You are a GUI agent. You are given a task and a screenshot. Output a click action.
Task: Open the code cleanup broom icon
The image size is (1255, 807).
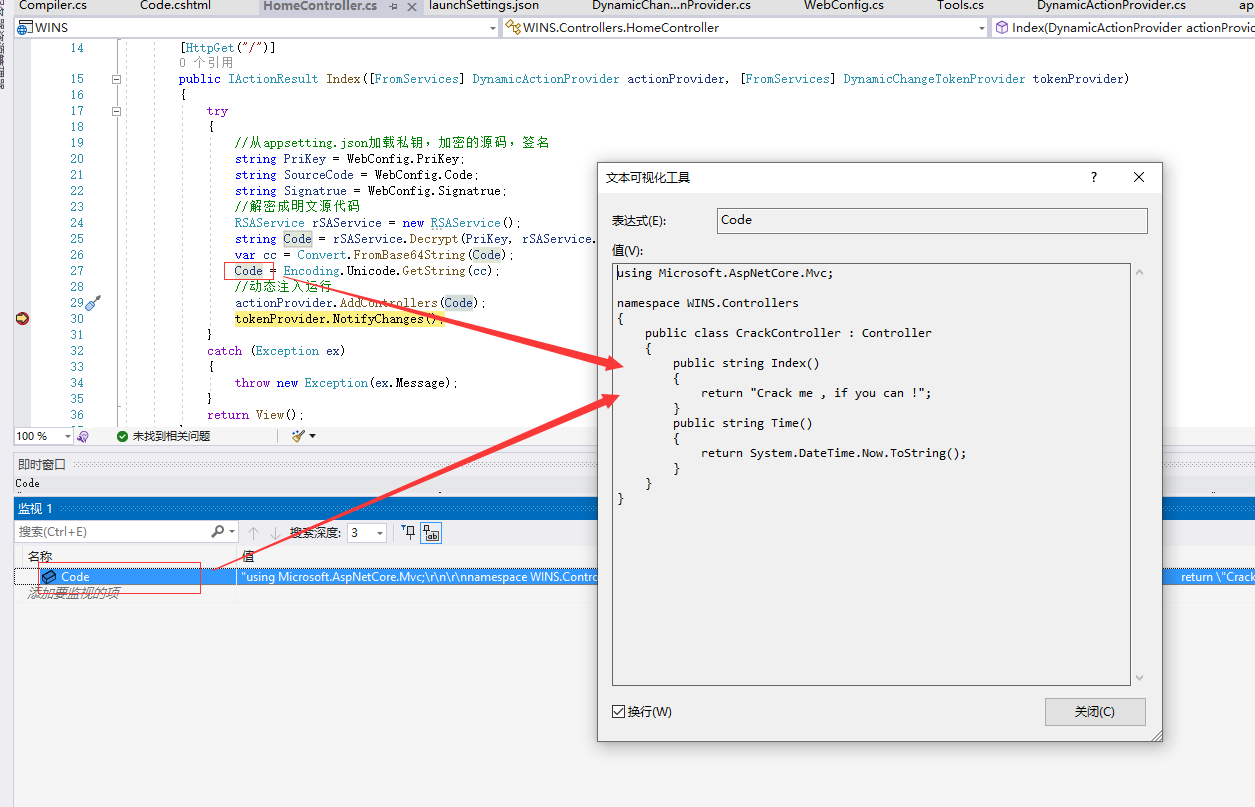(x=298, y=436)
